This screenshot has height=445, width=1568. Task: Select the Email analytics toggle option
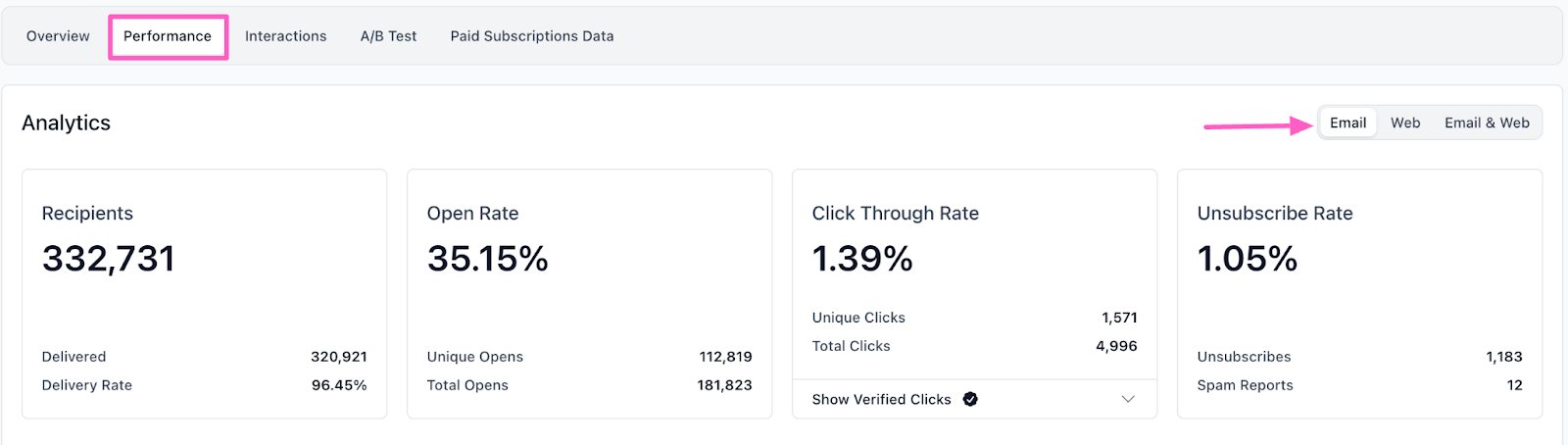click(x=1347, y=123)
